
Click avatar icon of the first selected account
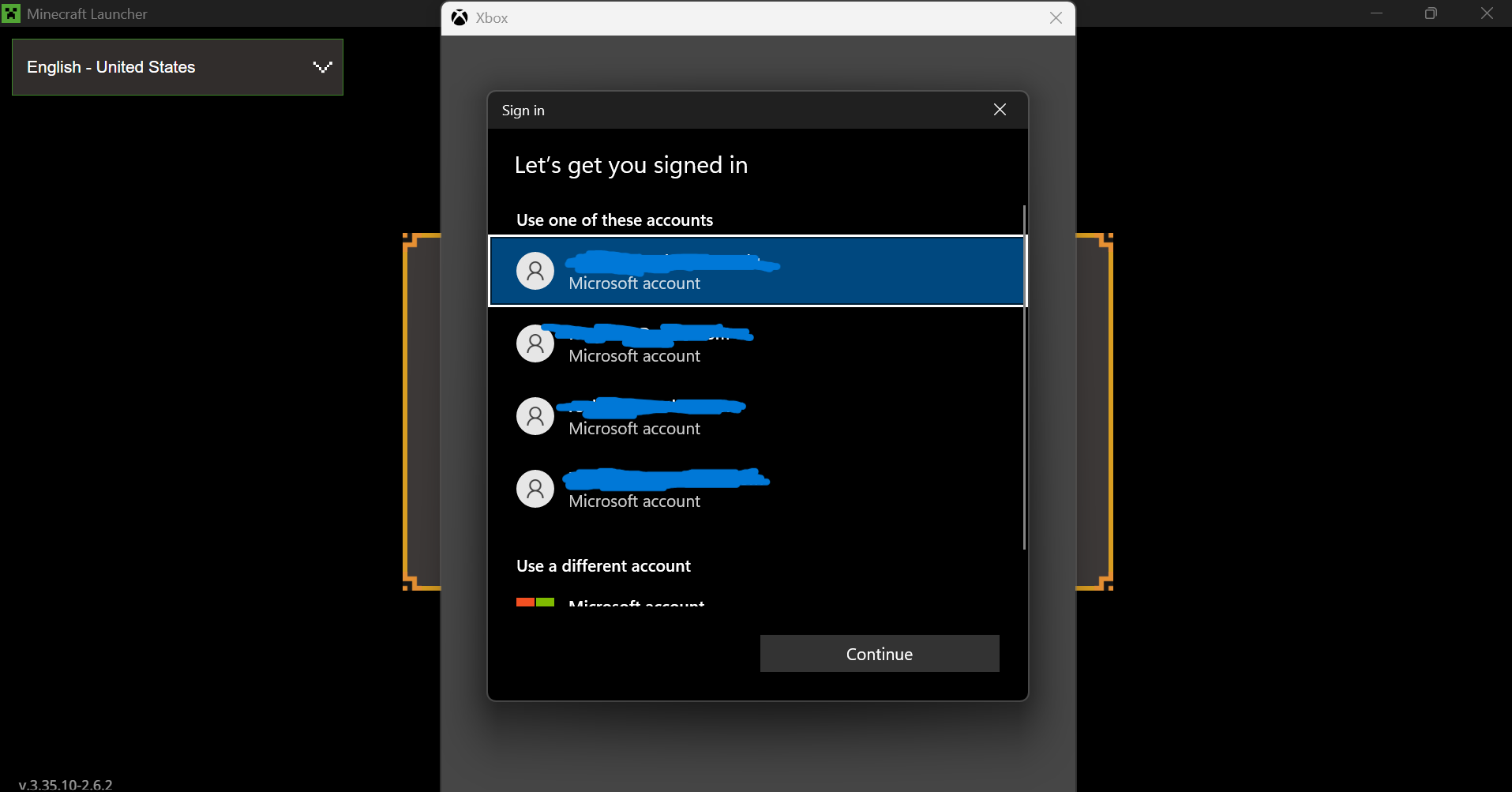pyautogui.click(x=535, y=271)
